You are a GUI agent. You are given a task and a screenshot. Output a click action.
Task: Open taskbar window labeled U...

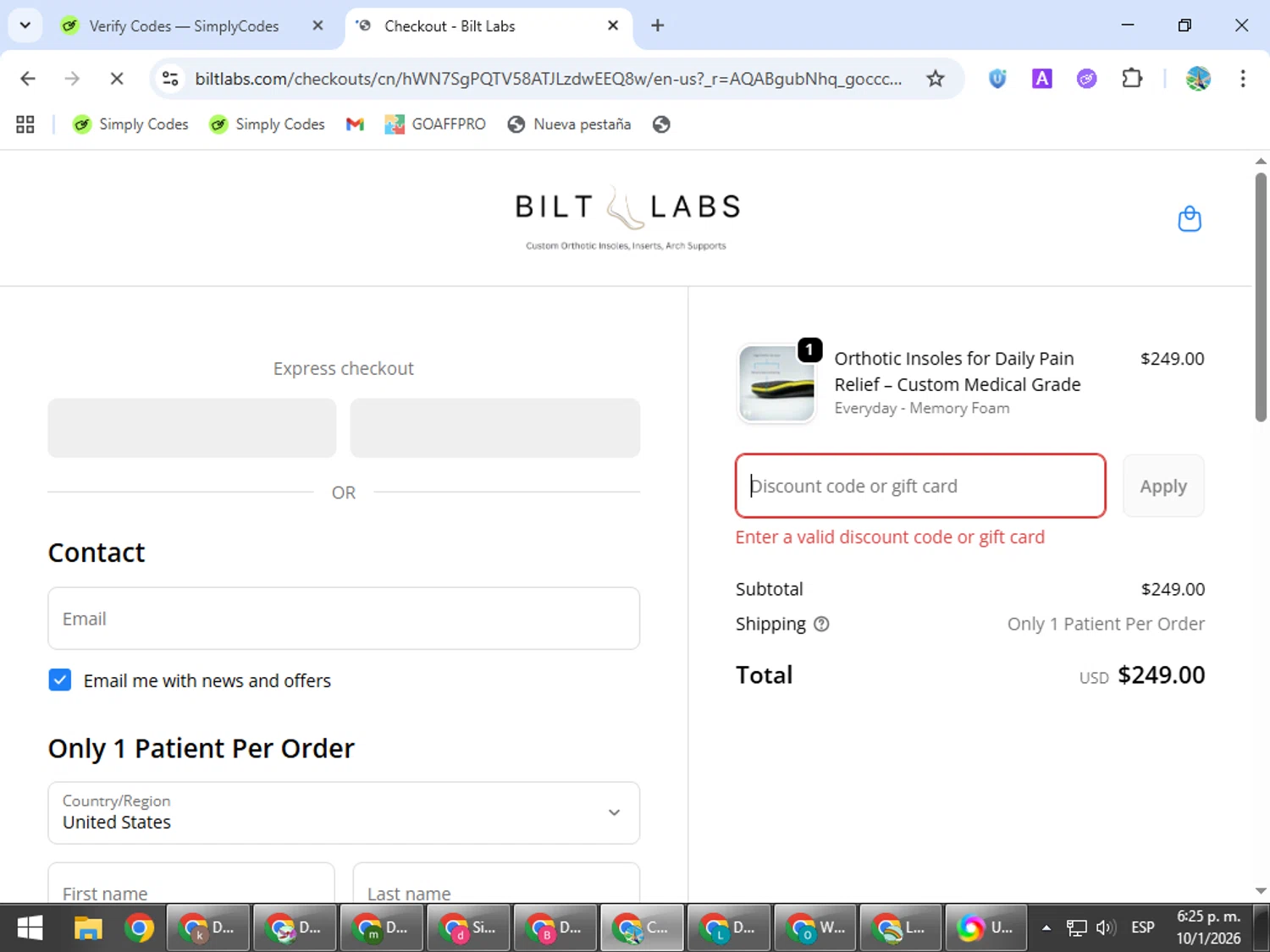pos(986,928)
